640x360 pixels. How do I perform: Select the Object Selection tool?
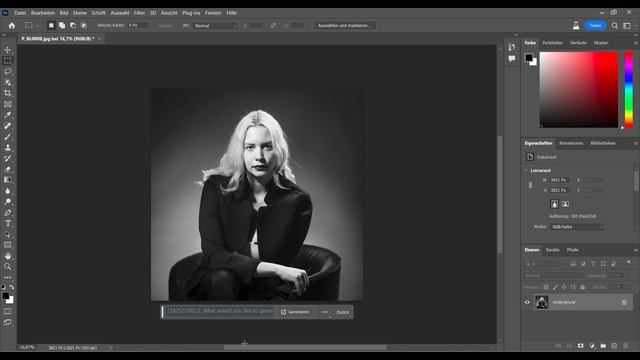[8, 82]
